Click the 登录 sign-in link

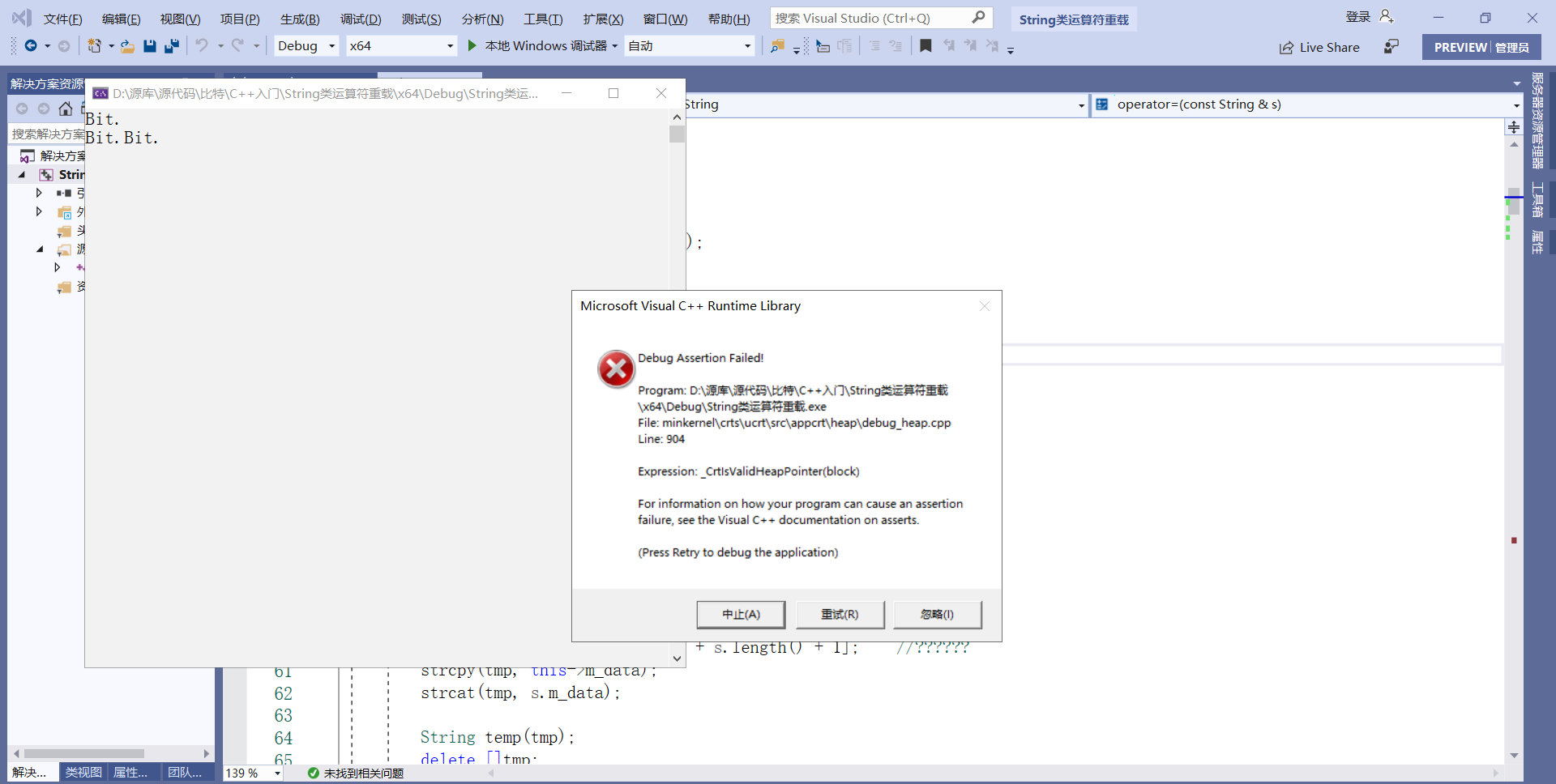1358,17
